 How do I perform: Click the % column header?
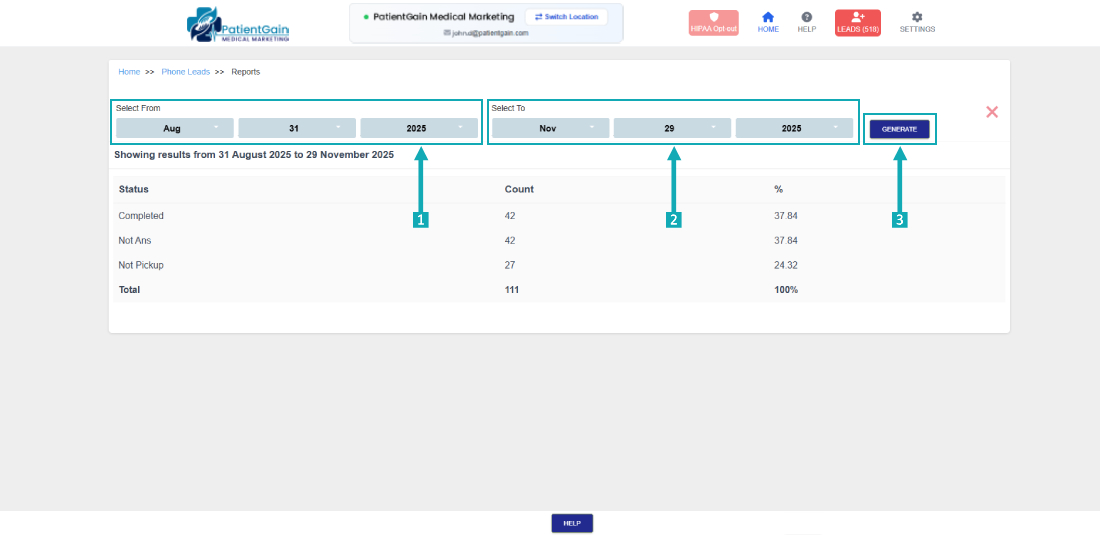click(778, 189)
